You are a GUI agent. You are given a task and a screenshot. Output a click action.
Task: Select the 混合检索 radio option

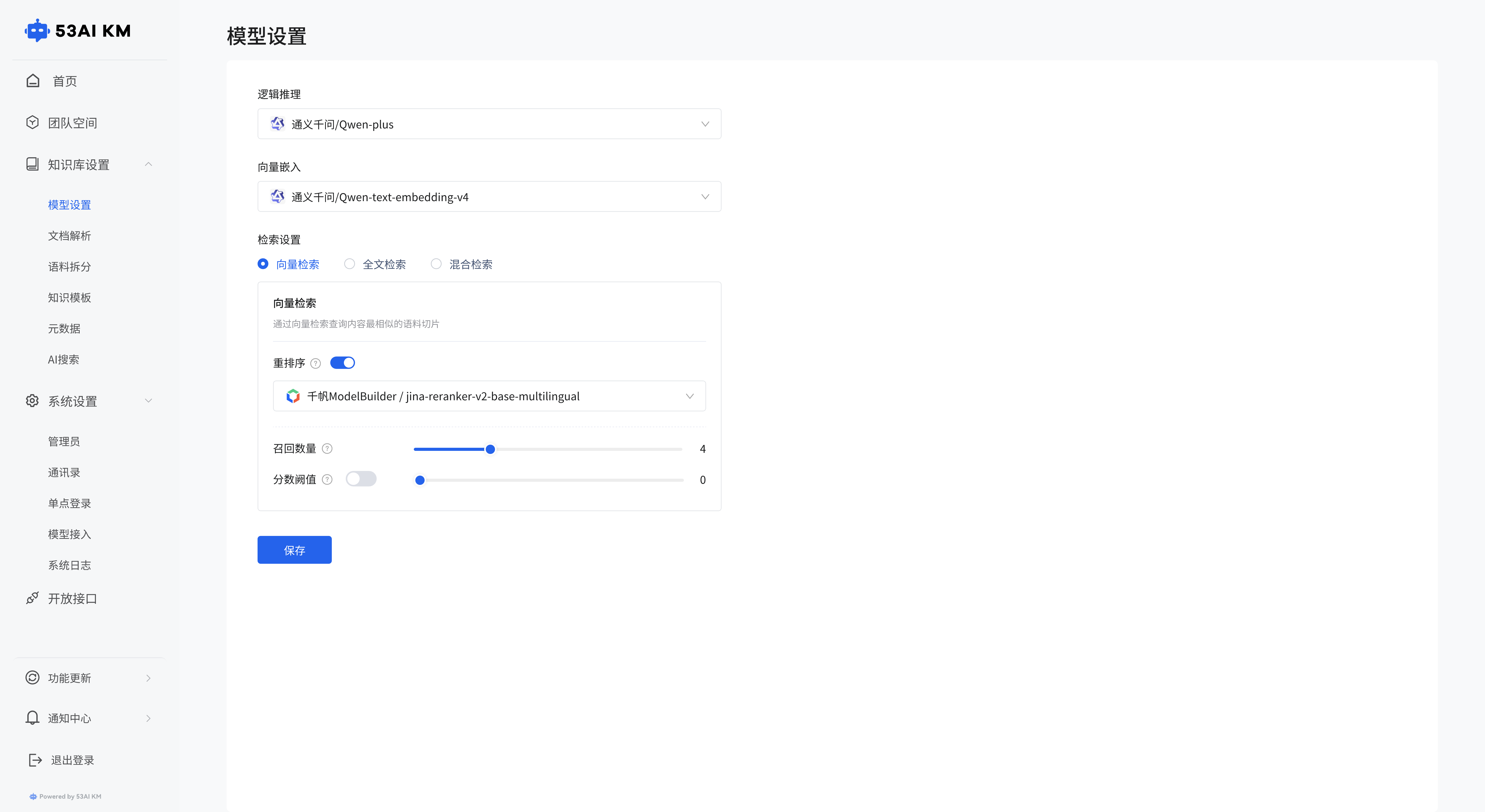(436, 264)
